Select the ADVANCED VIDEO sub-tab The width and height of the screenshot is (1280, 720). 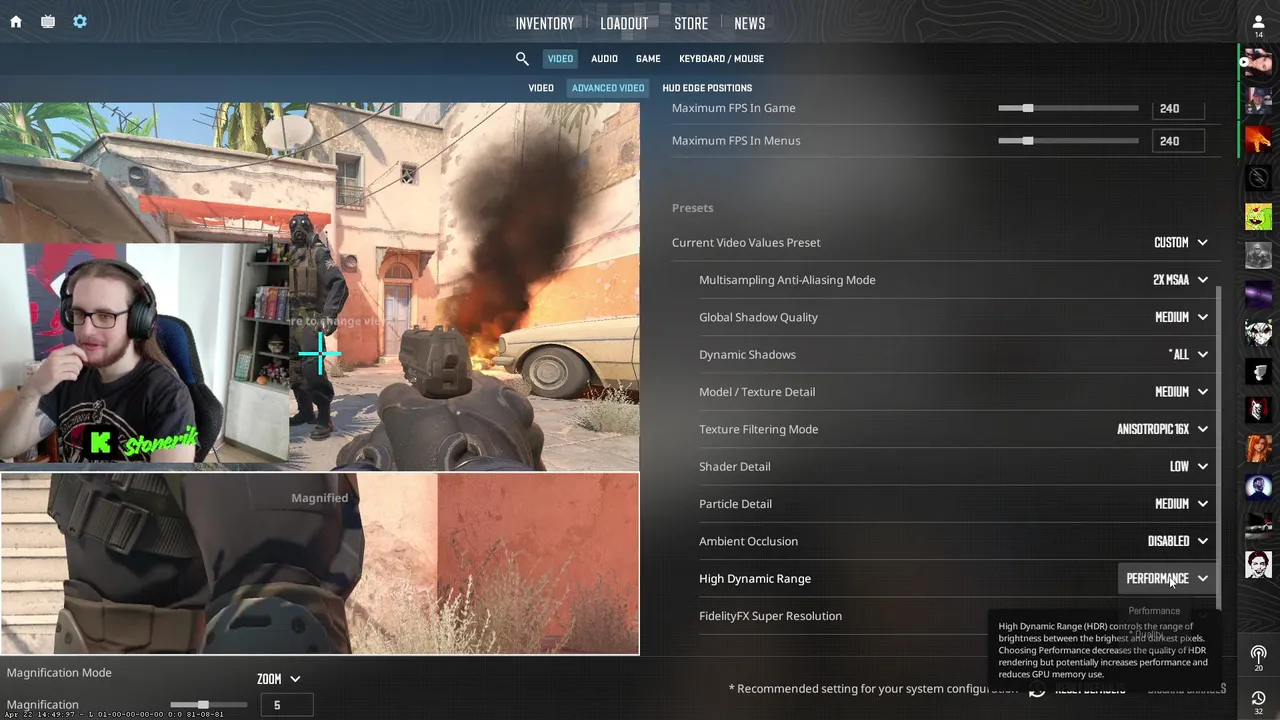[608, 88]
